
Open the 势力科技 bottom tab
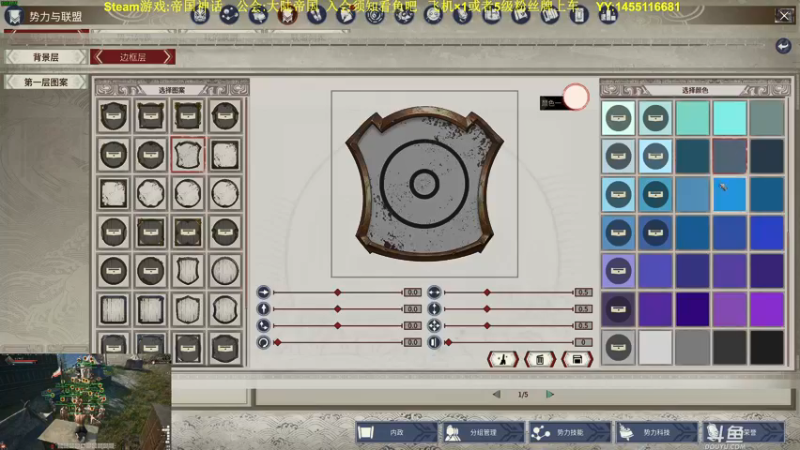657,433
